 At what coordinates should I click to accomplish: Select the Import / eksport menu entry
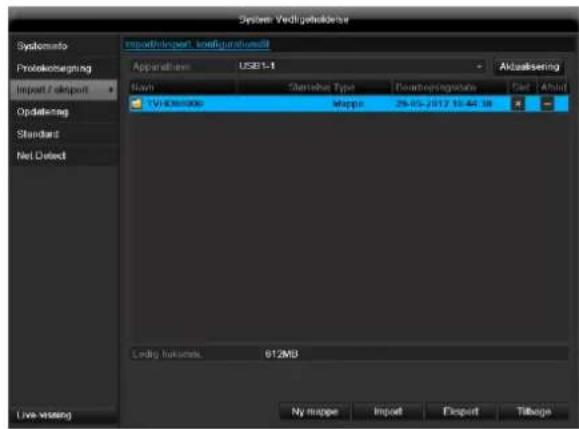63,90
